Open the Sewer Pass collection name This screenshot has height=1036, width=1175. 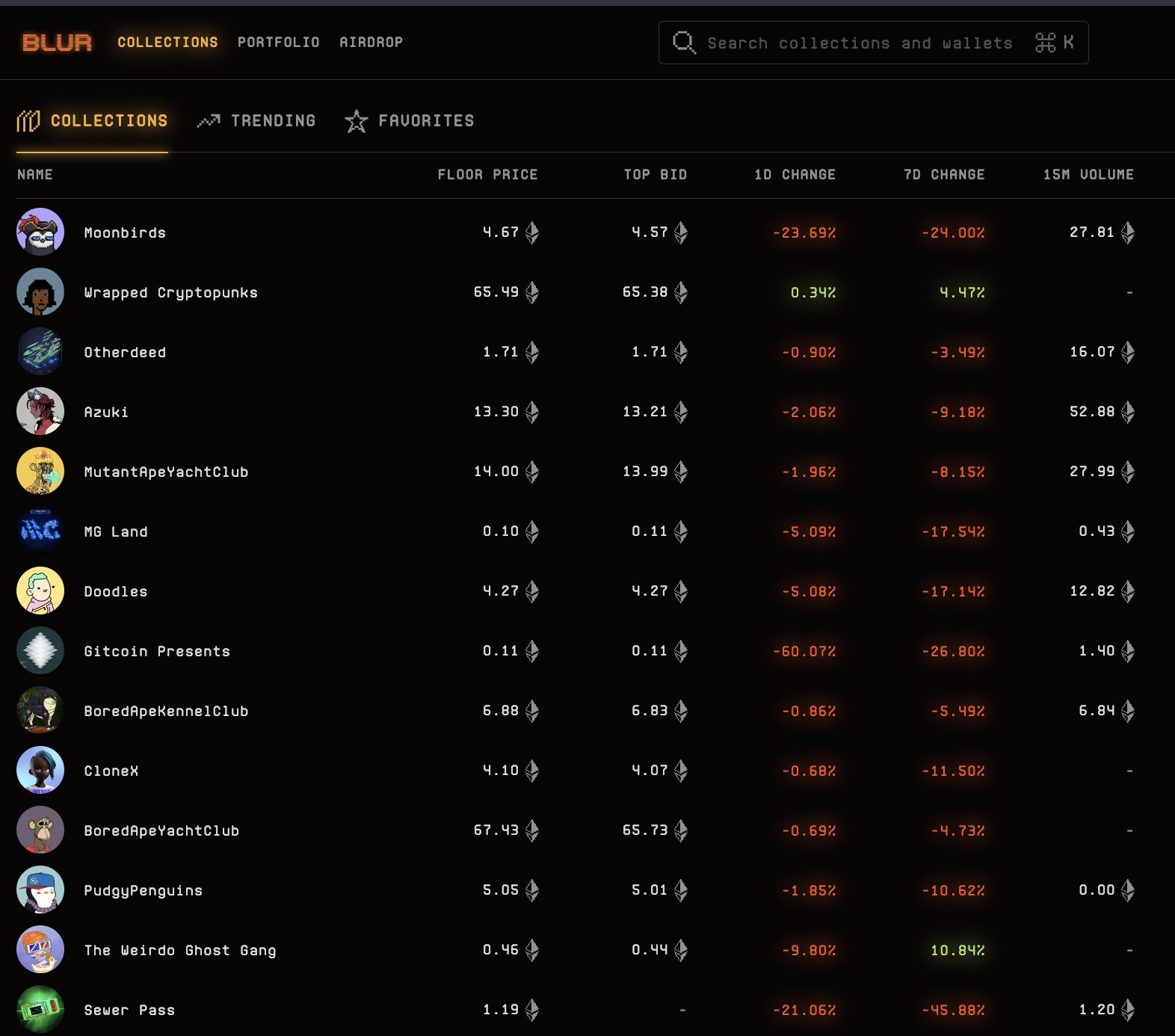[x=129, y=1011]
